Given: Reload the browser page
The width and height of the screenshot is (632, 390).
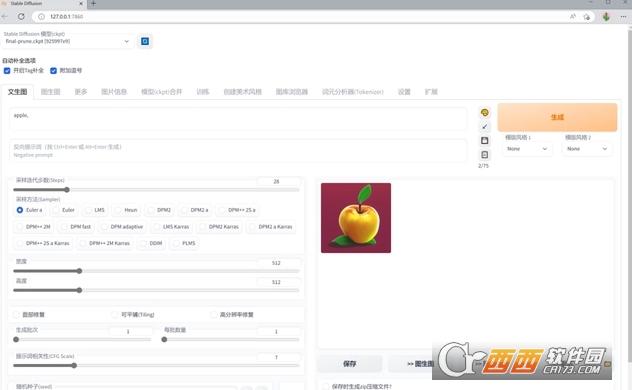Looking at the screenshot, I should [x=21, y=17].
